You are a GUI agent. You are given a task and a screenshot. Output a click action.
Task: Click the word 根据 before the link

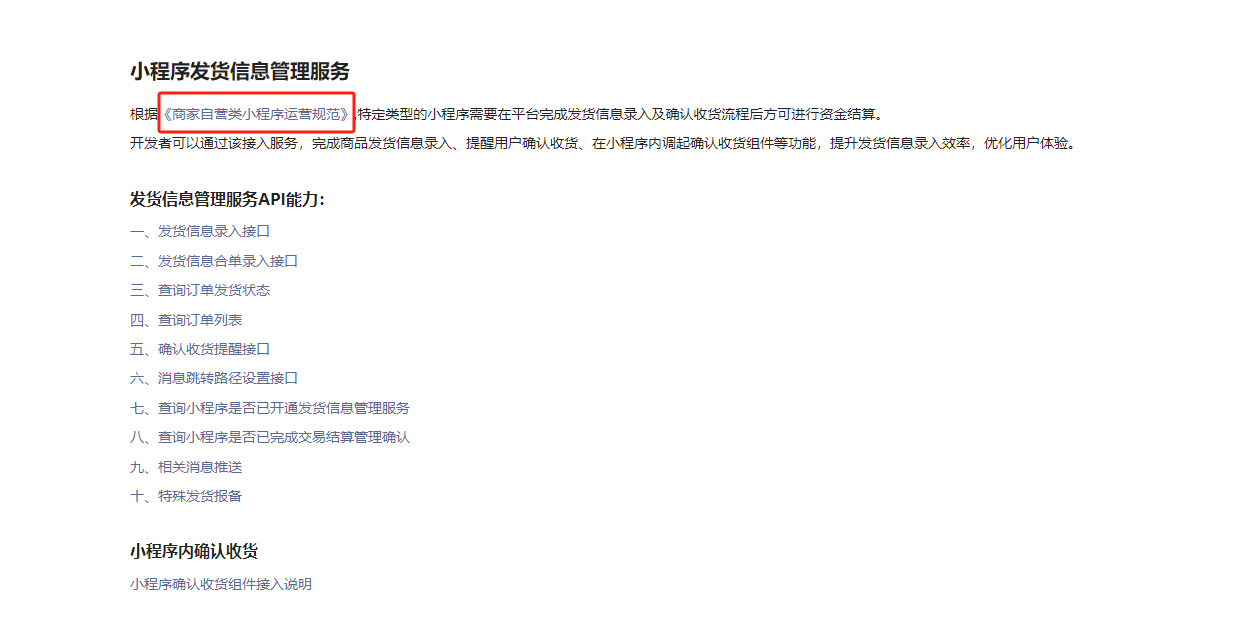tap(144, 114)
